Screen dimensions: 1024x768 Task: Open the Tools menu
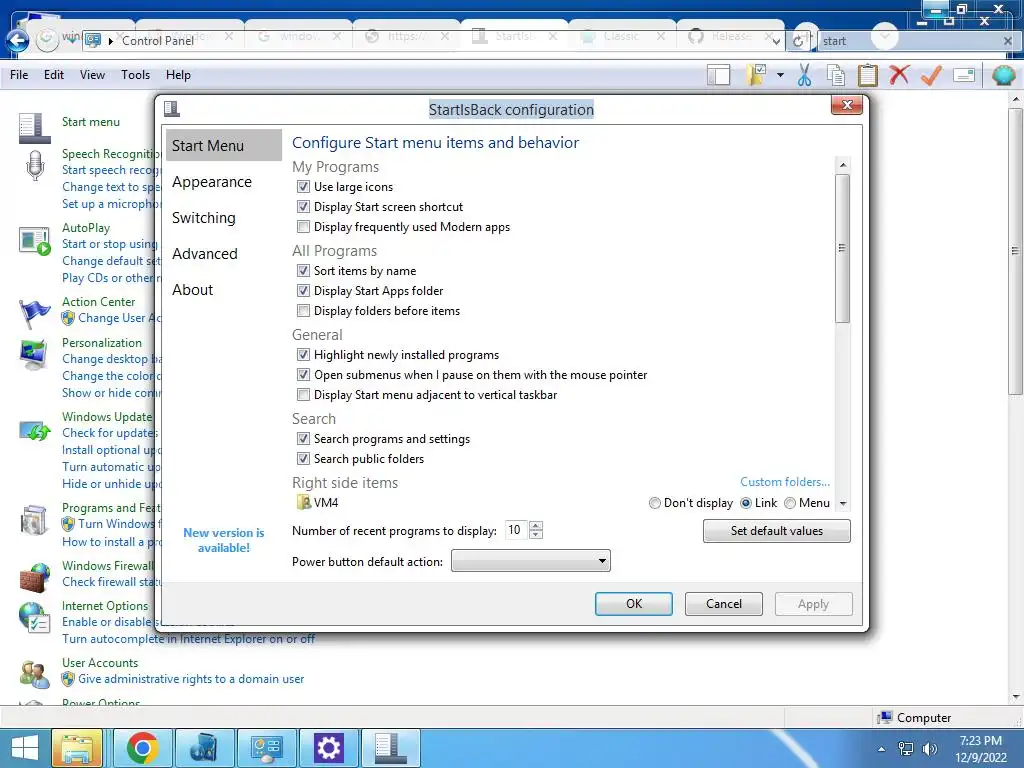point(135,75)
